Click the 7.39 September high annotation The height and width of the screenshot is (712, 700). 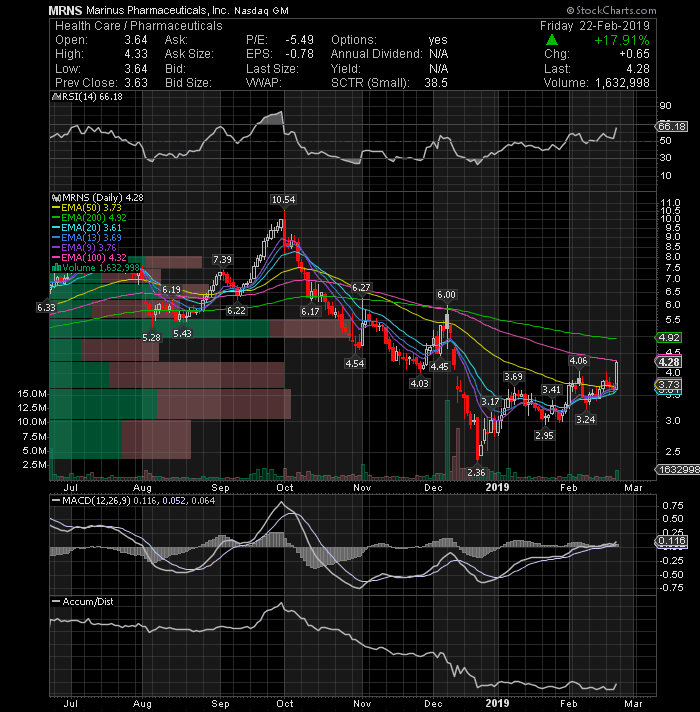(222, 260)
